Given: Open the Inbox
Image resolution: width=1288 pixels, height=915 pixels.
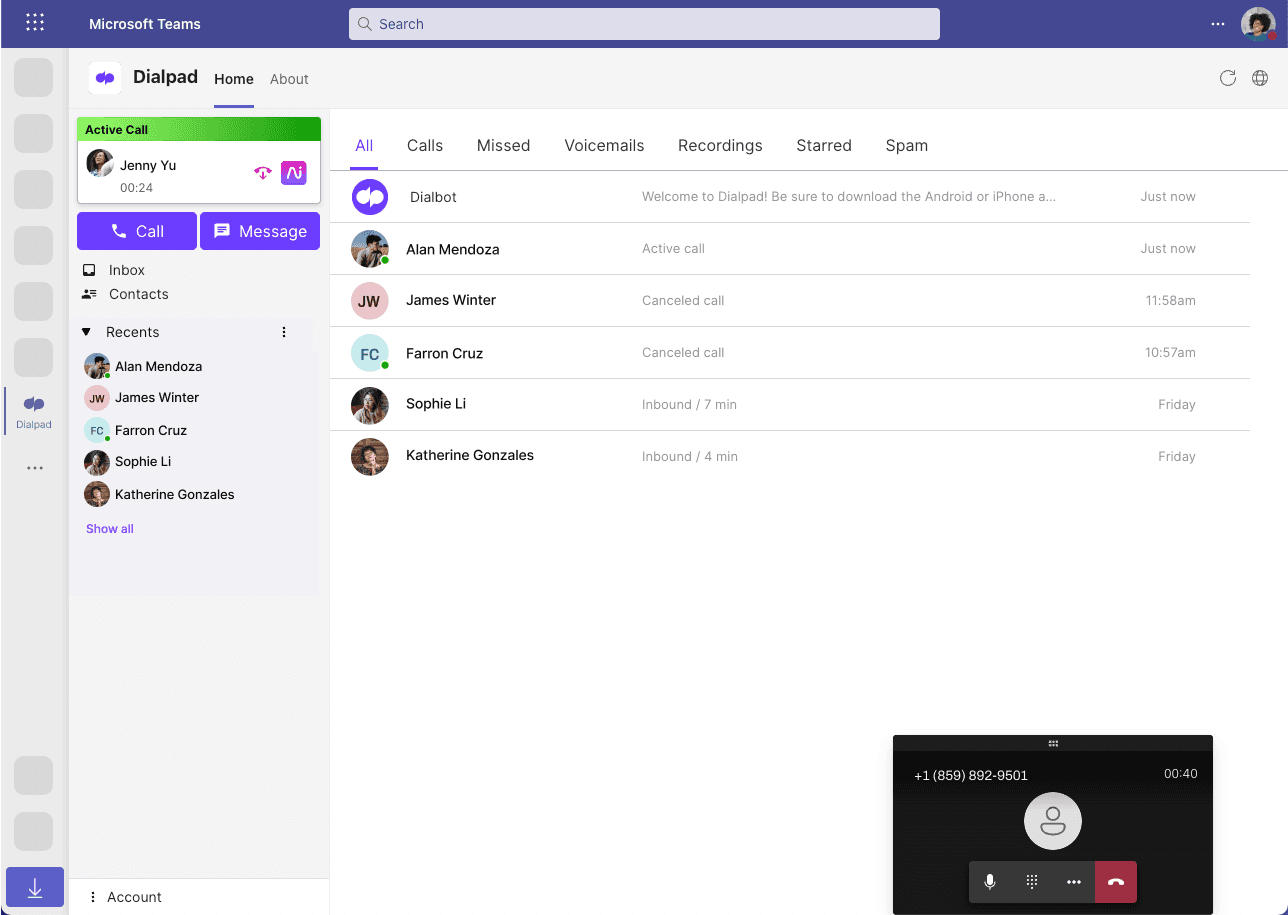Looking at the screenshot, I should pyautogui.click(x=127, y=269).
